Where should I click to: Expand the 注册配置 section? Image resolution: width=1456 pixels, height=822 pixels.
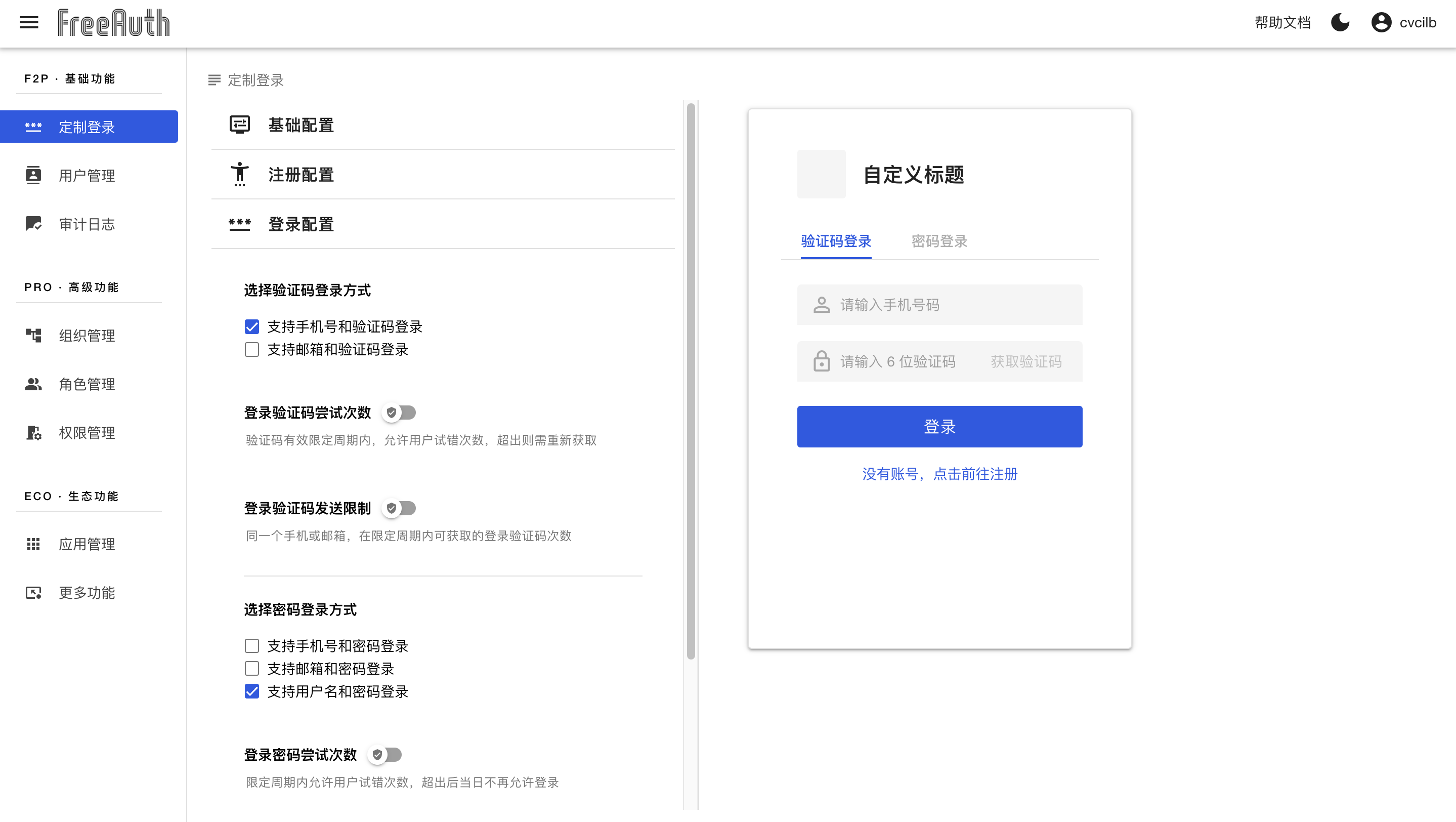pos(443,175)
